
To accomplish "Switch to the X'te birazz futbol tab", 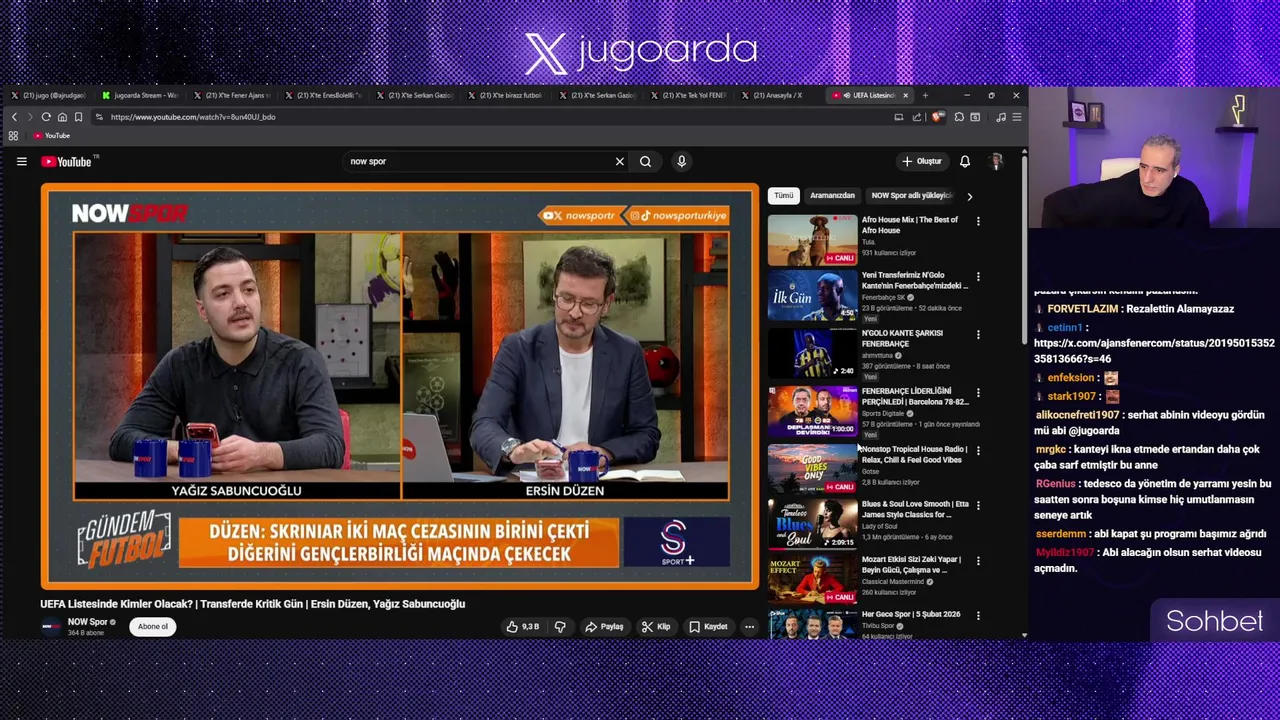I will [506, 95].
